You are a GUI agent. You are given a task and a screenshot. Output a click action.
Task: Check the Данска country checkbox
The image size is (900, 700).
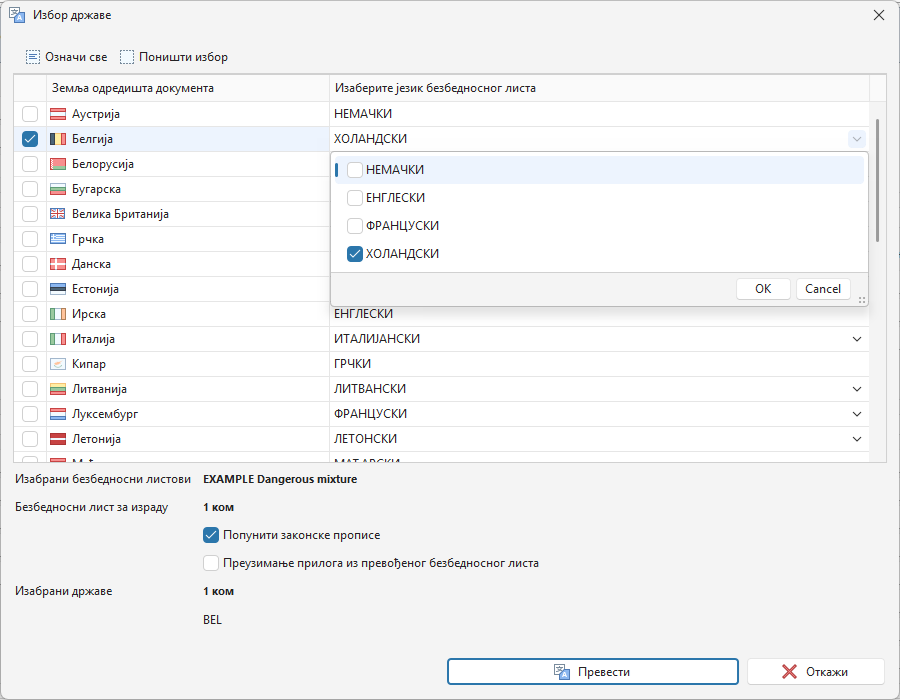(30, 264)
